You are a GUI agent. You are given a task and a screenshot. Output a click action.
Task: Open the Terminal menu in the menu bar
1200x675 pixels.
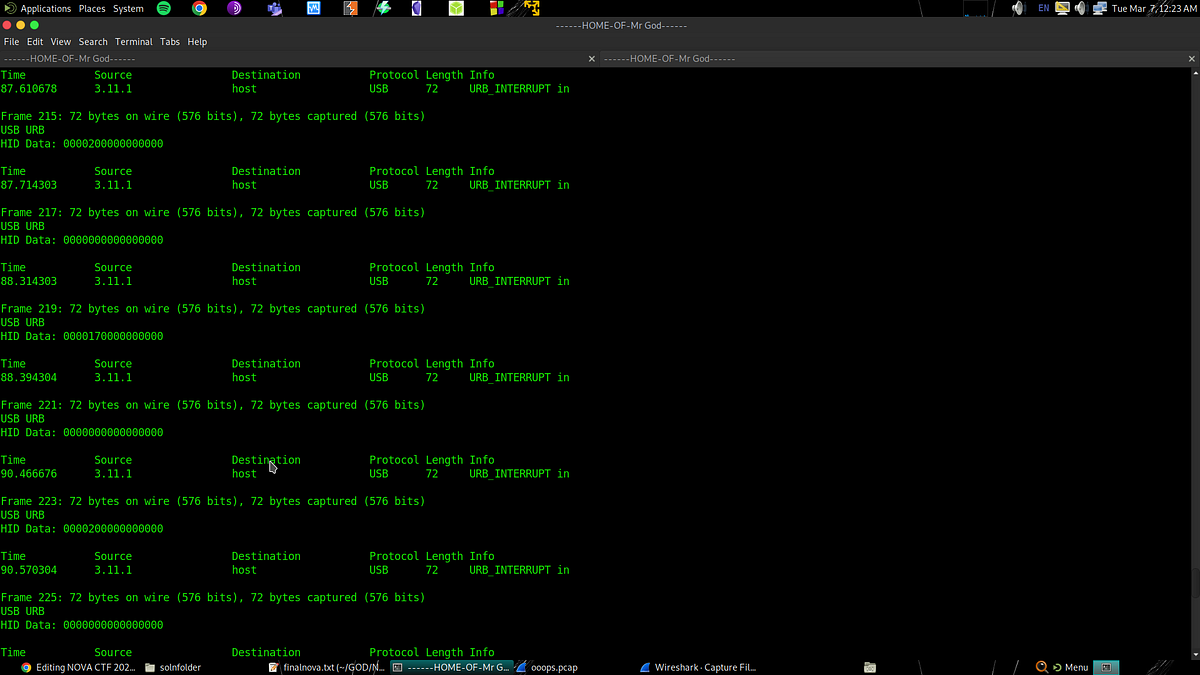tap(133, 41)
